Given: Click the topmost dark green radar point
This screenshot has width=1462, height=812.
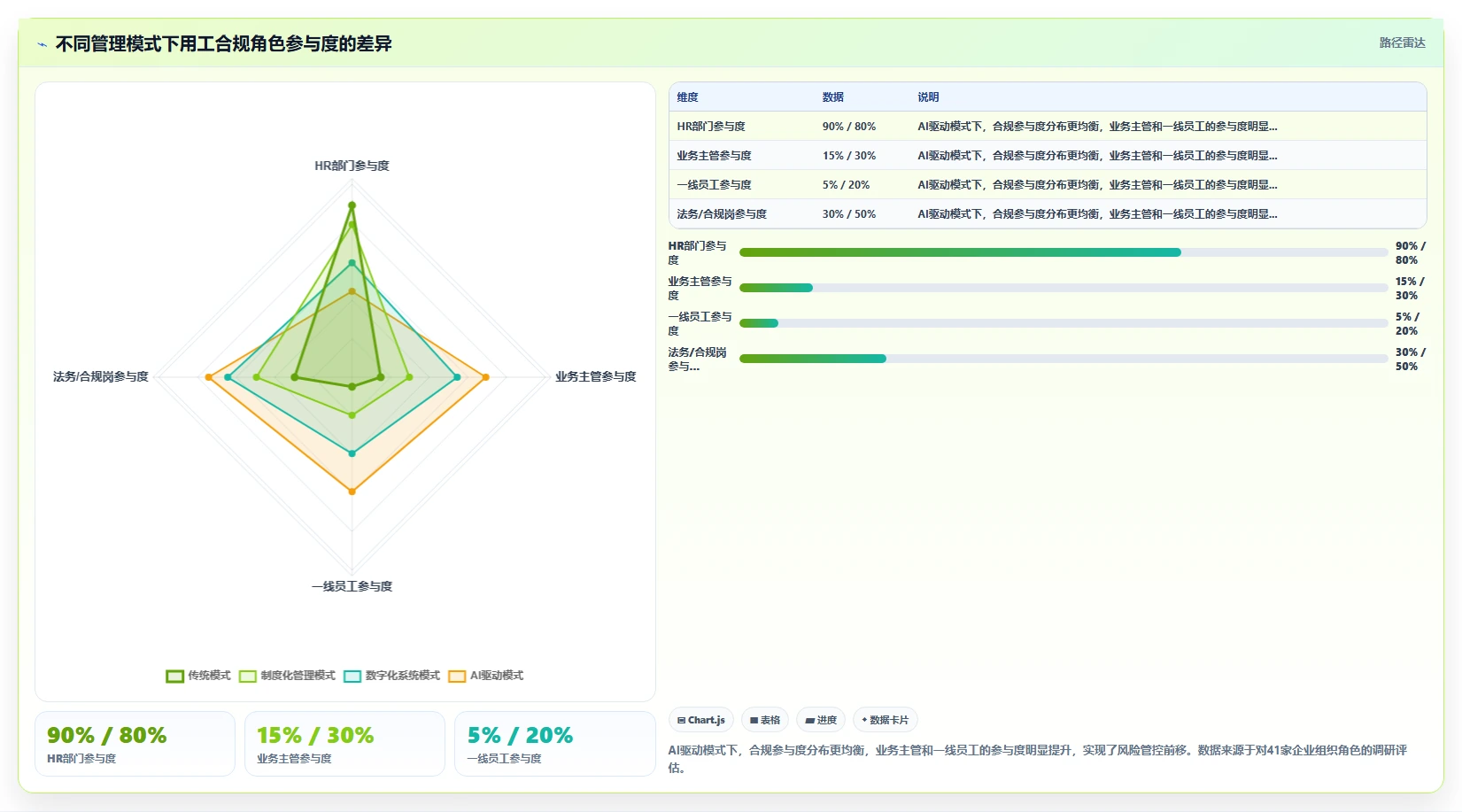Looking at the screenshot, I should coord(352,205).
